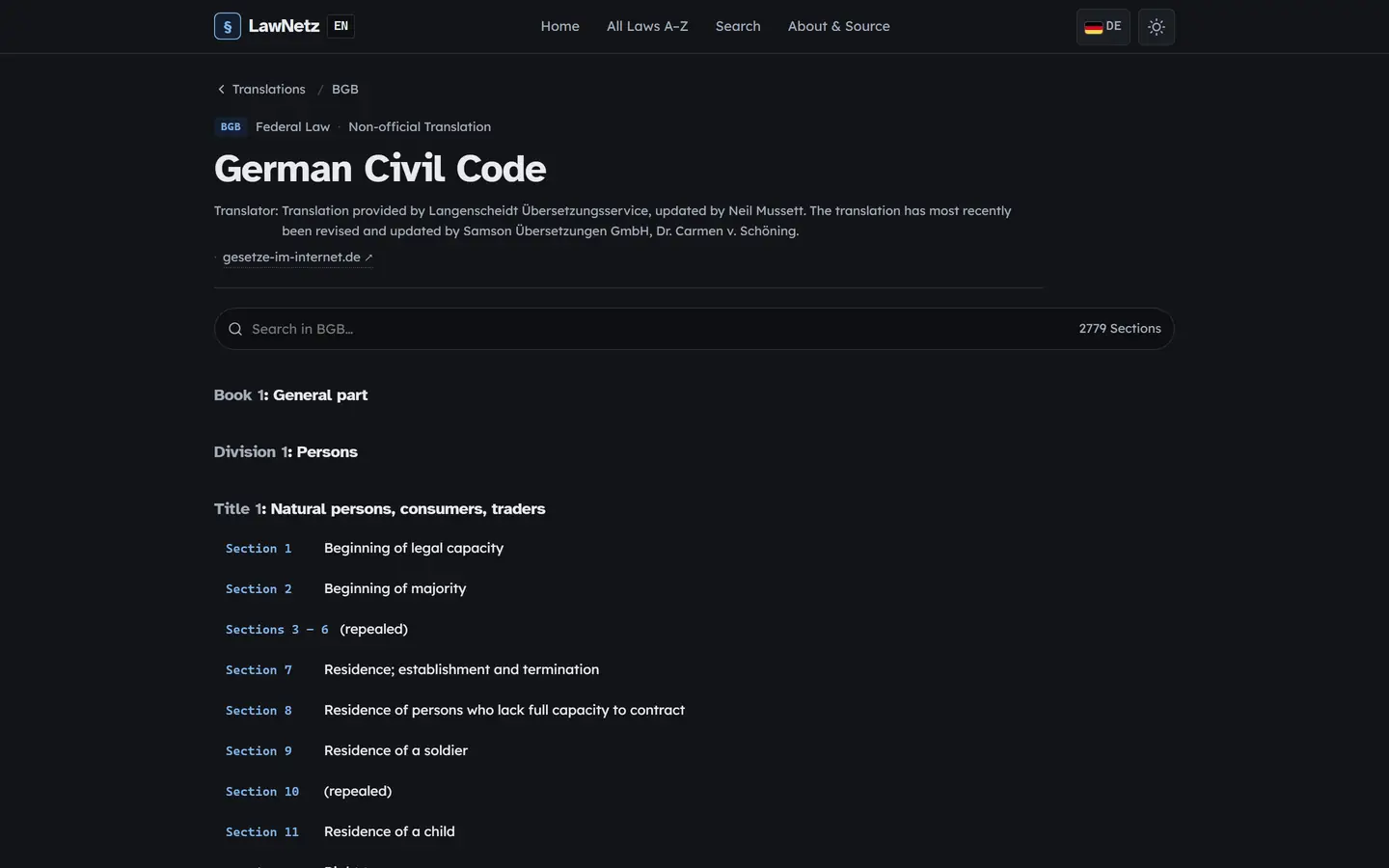Click the BGB breadcrumb item
The width and height of the screenshot is (1389, 868).
click(345, 90)
